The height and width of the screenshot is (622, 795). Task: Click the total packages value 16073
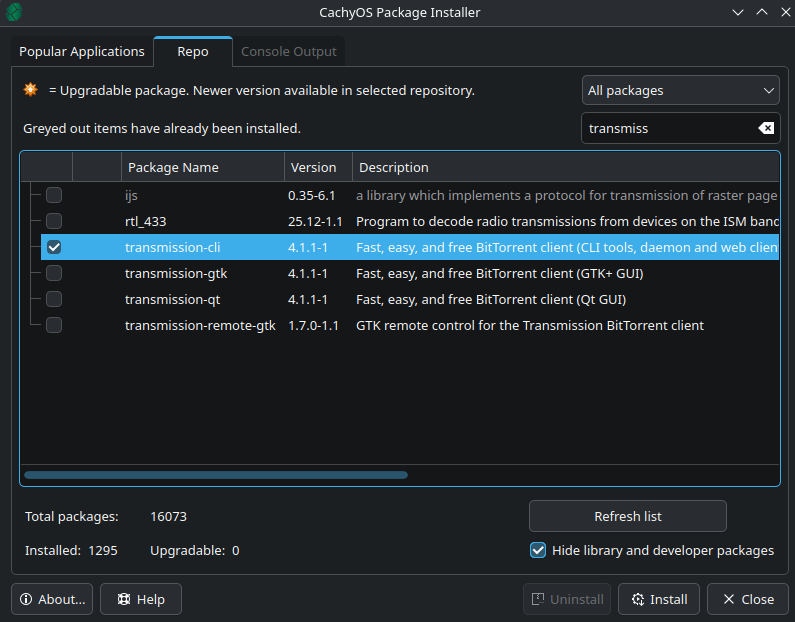[x=168, y=517]
